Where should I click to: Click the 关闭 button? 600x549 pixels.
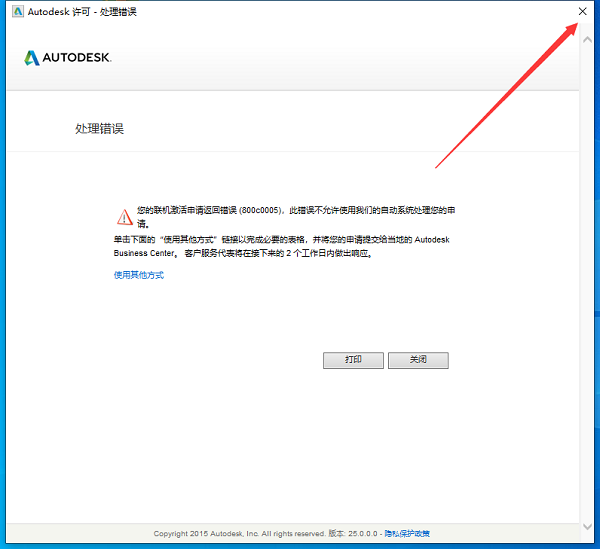418,360
